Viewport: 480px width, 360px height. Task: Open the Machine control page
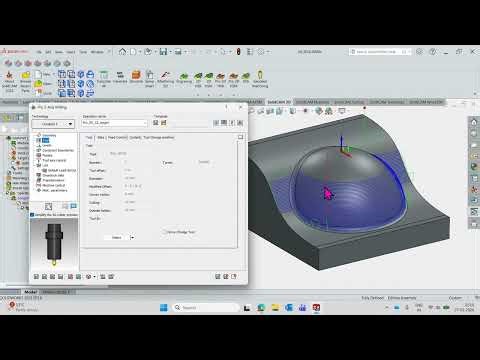(x=54, y=185)
